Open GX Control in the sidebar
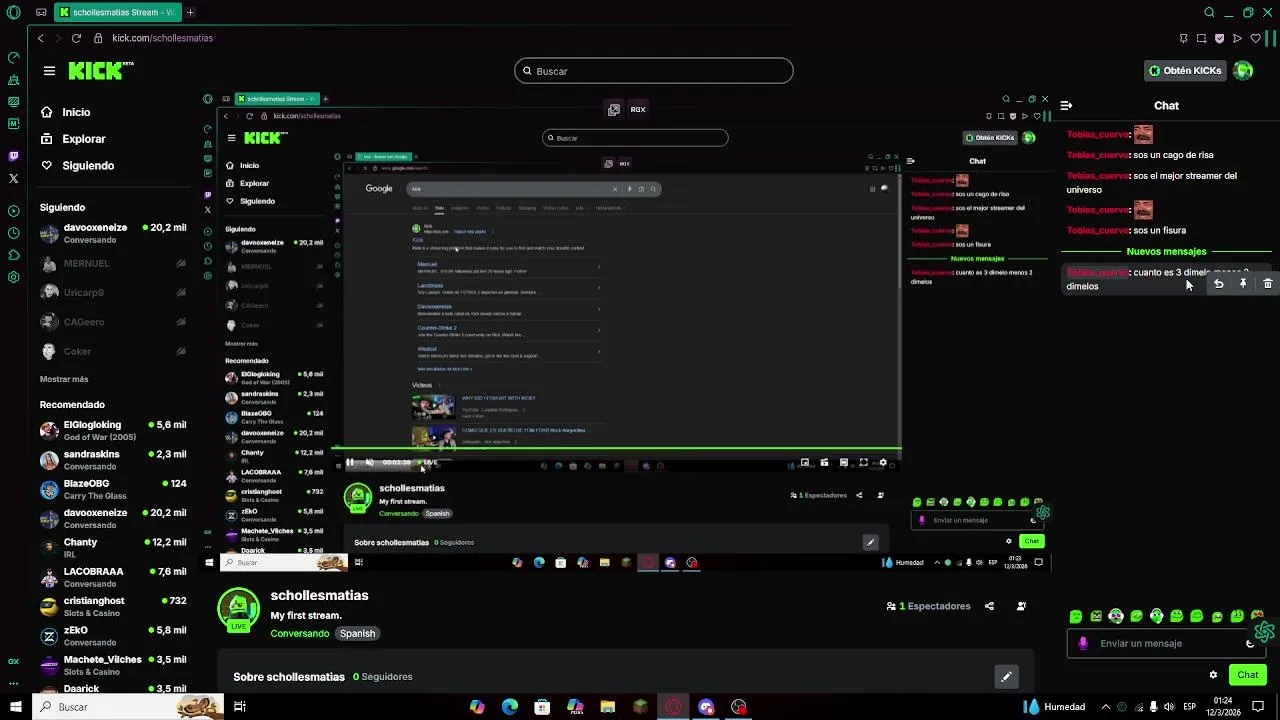The width and height of the screenshot is (1280, 720). coord(13,661)
